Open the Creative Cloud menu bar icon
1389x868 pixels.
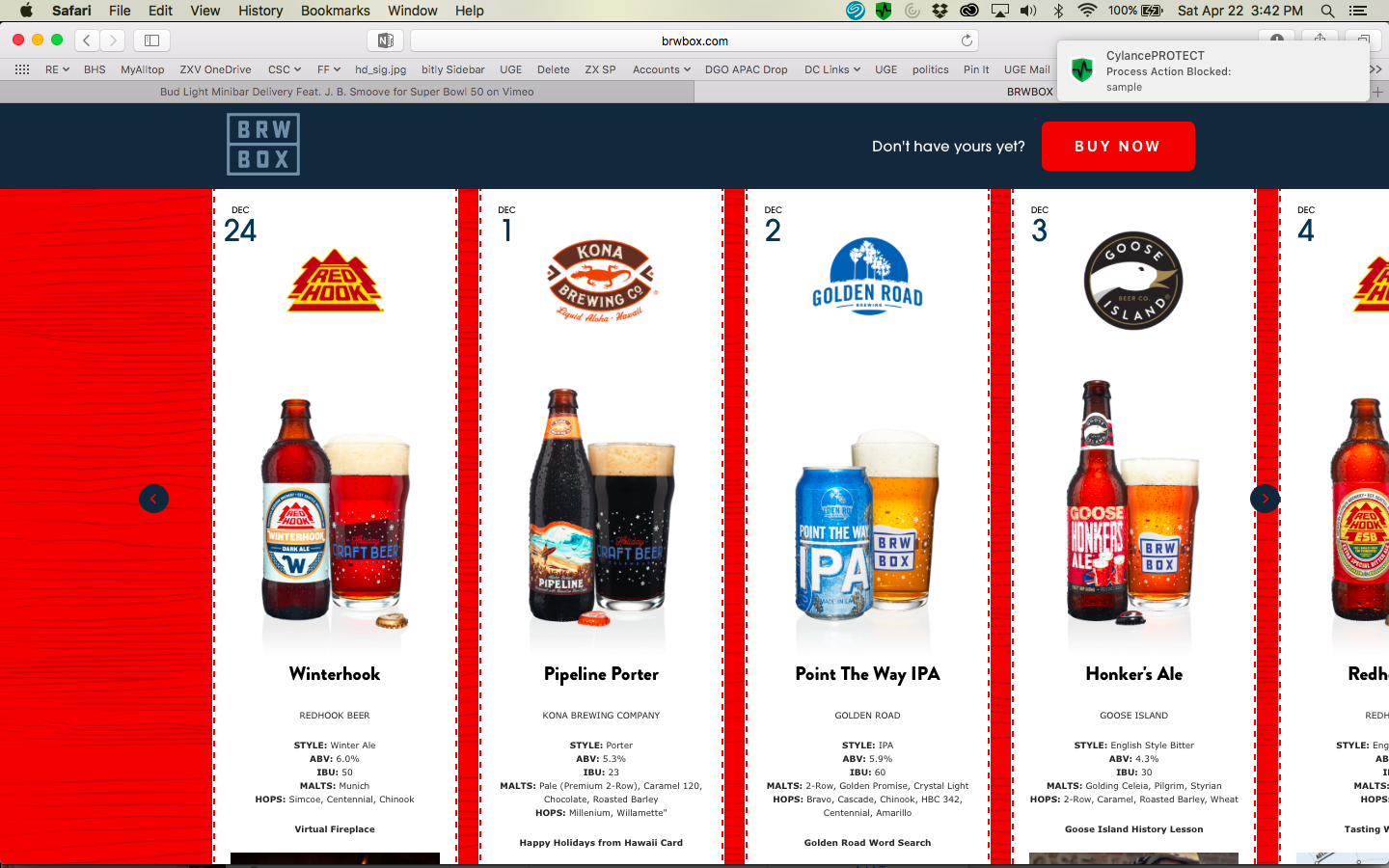pos(969,11)
